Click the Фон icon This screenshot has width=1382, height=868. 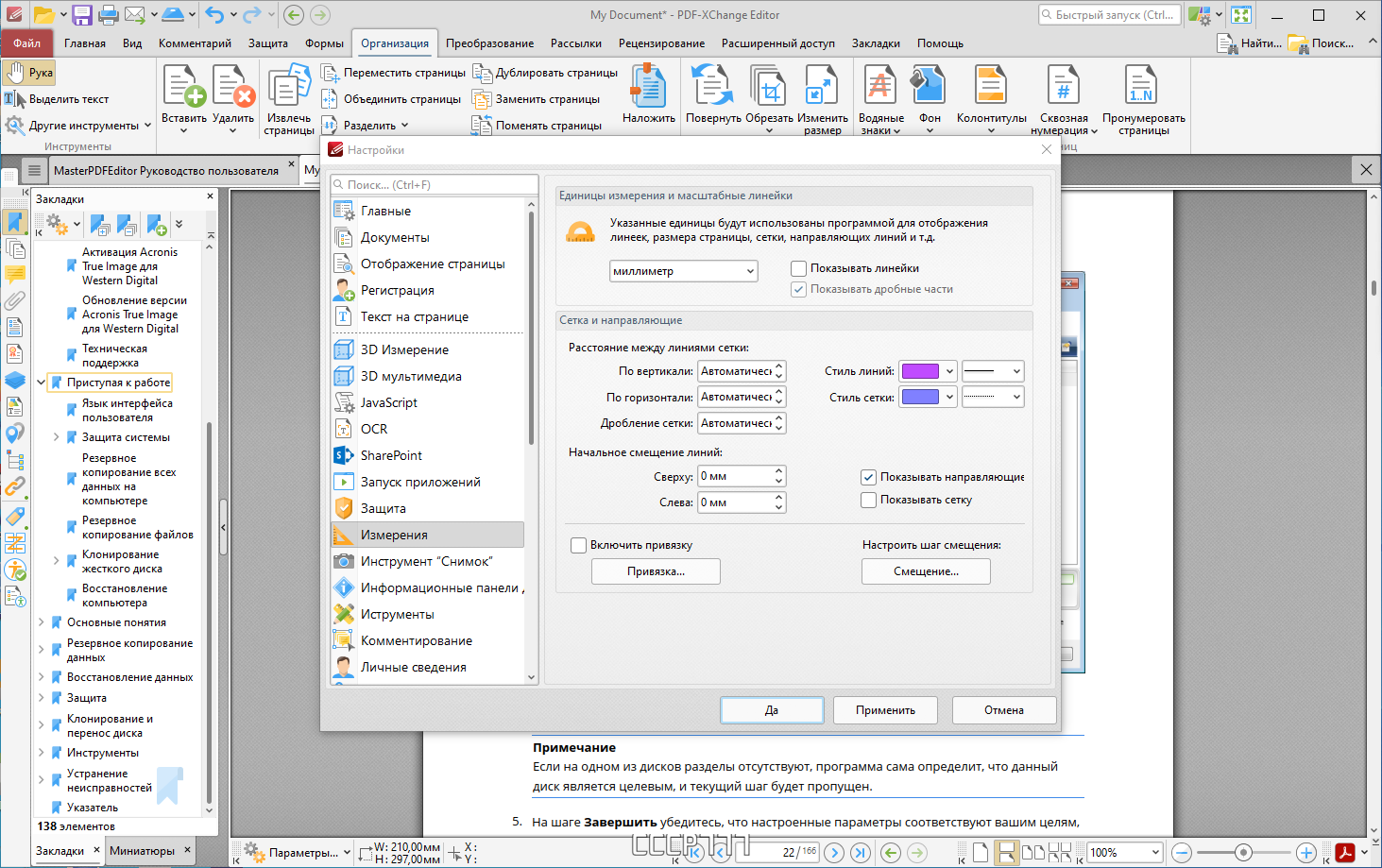930,86
